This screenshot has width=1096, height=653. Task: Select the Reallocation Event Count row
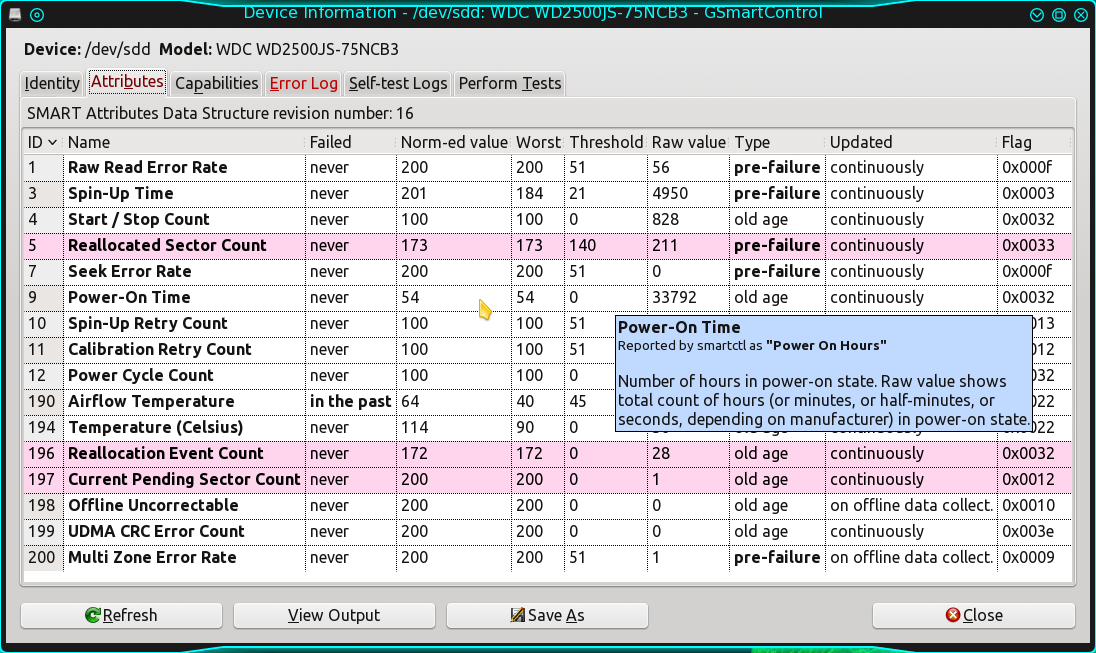tap(548, 454)
